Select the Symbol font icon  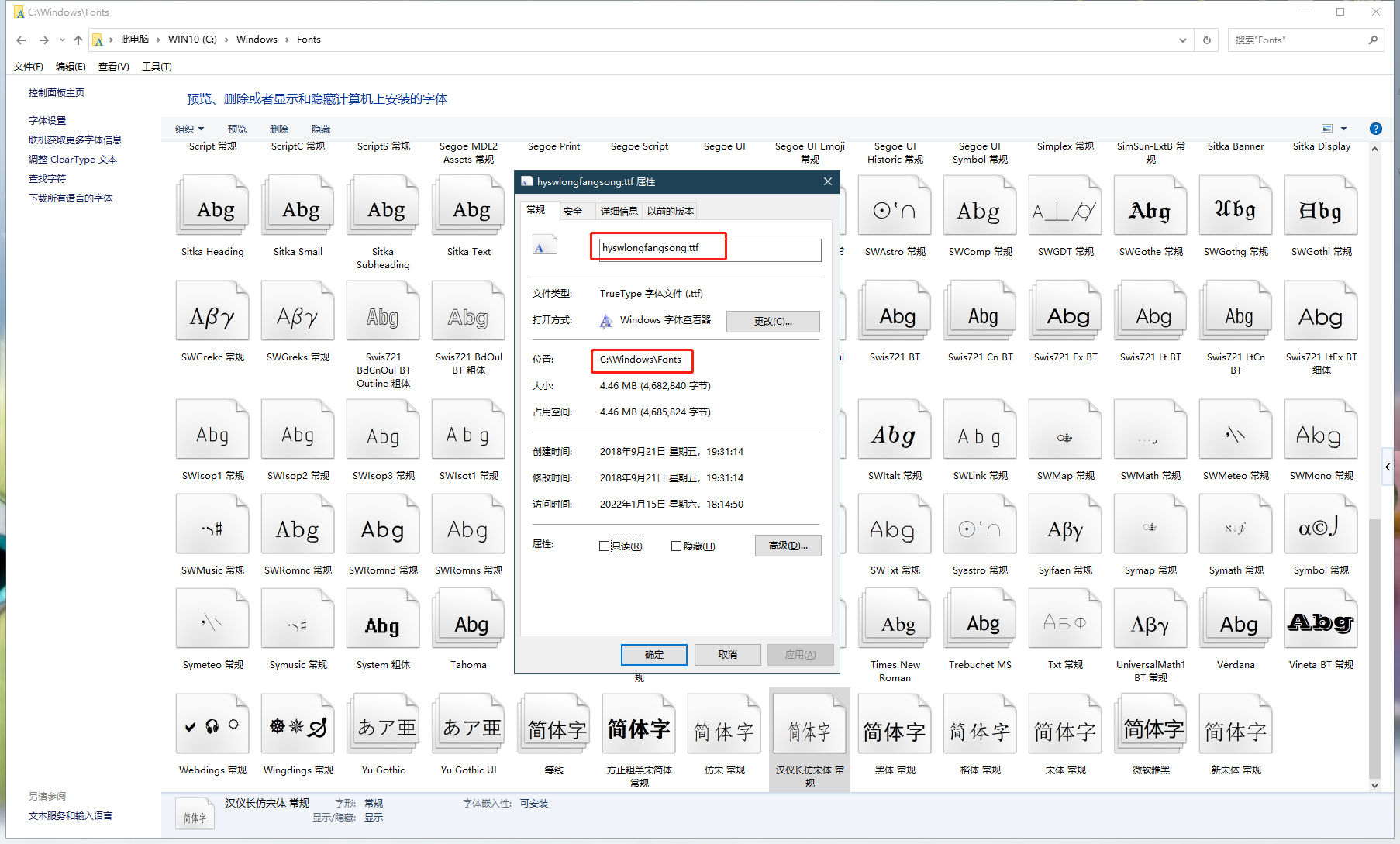pos(1321,524)
